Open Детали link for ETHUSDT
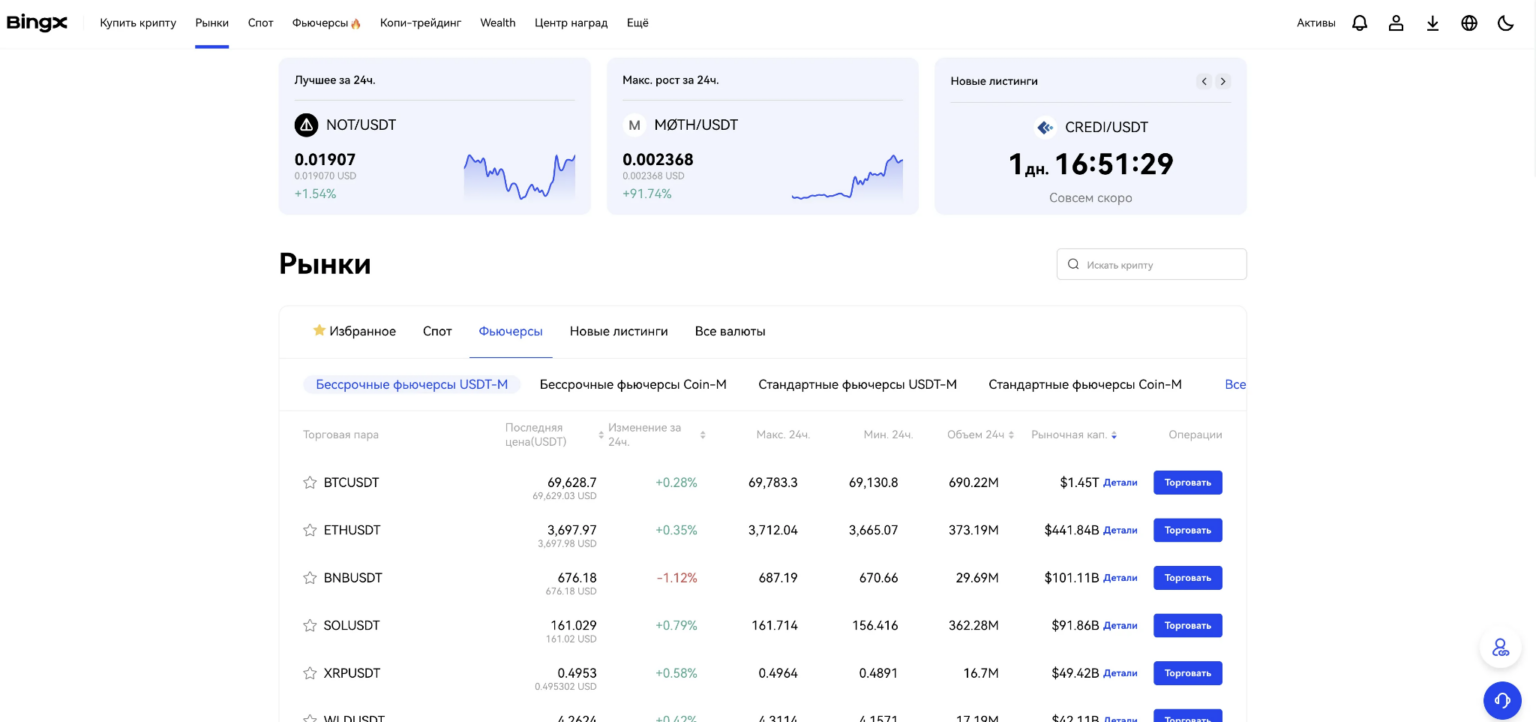Viewport: 1536px width, 722px height. click(x=1119, y=530)
